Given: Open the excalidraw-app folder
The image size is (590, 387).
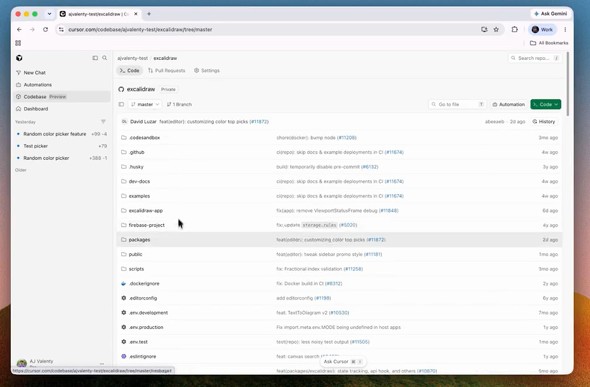Looking at the screenshot, I should [x=146, y=211].
